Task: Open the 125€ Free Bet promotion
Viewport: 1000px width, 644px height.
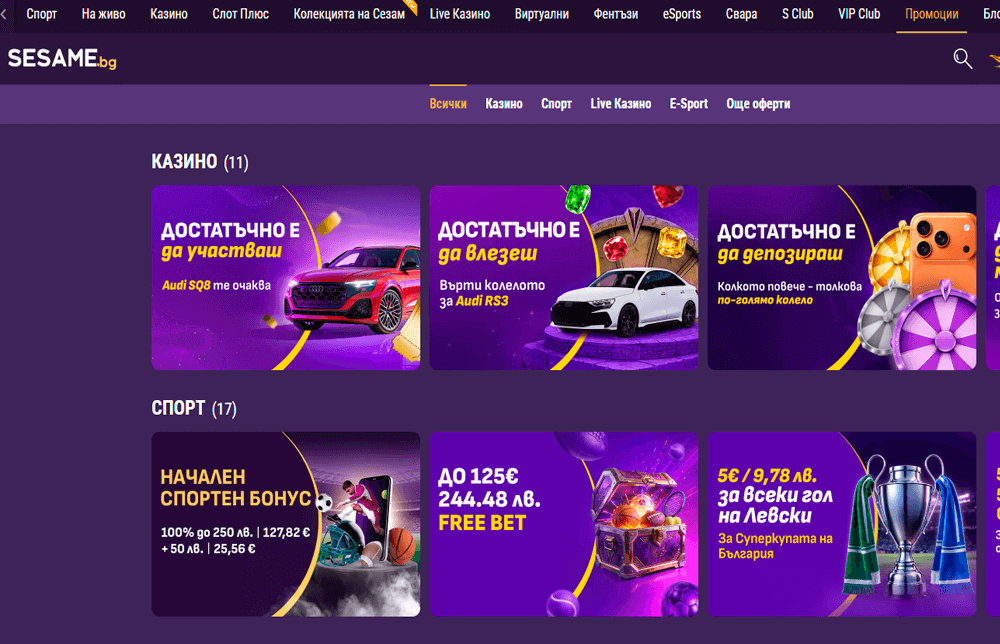Action: click(x=564, y=524)
